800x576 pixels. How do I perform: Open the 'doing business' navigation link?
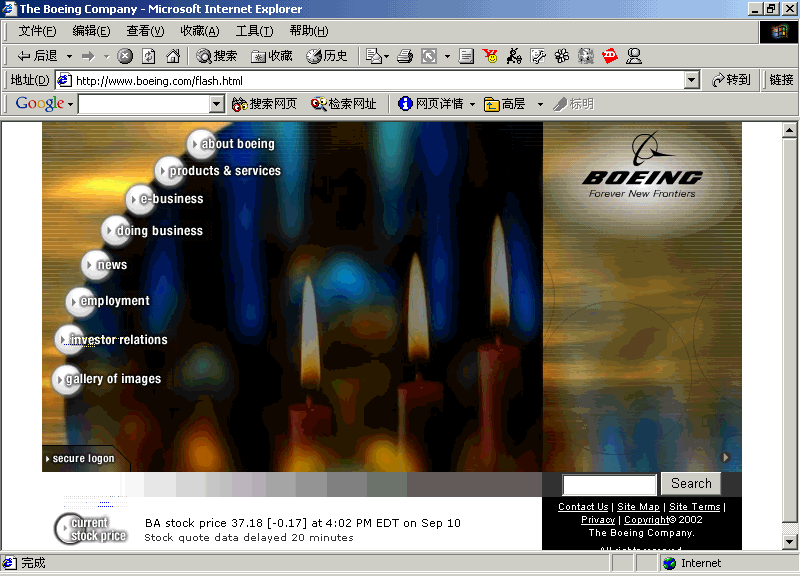(154, 231)
